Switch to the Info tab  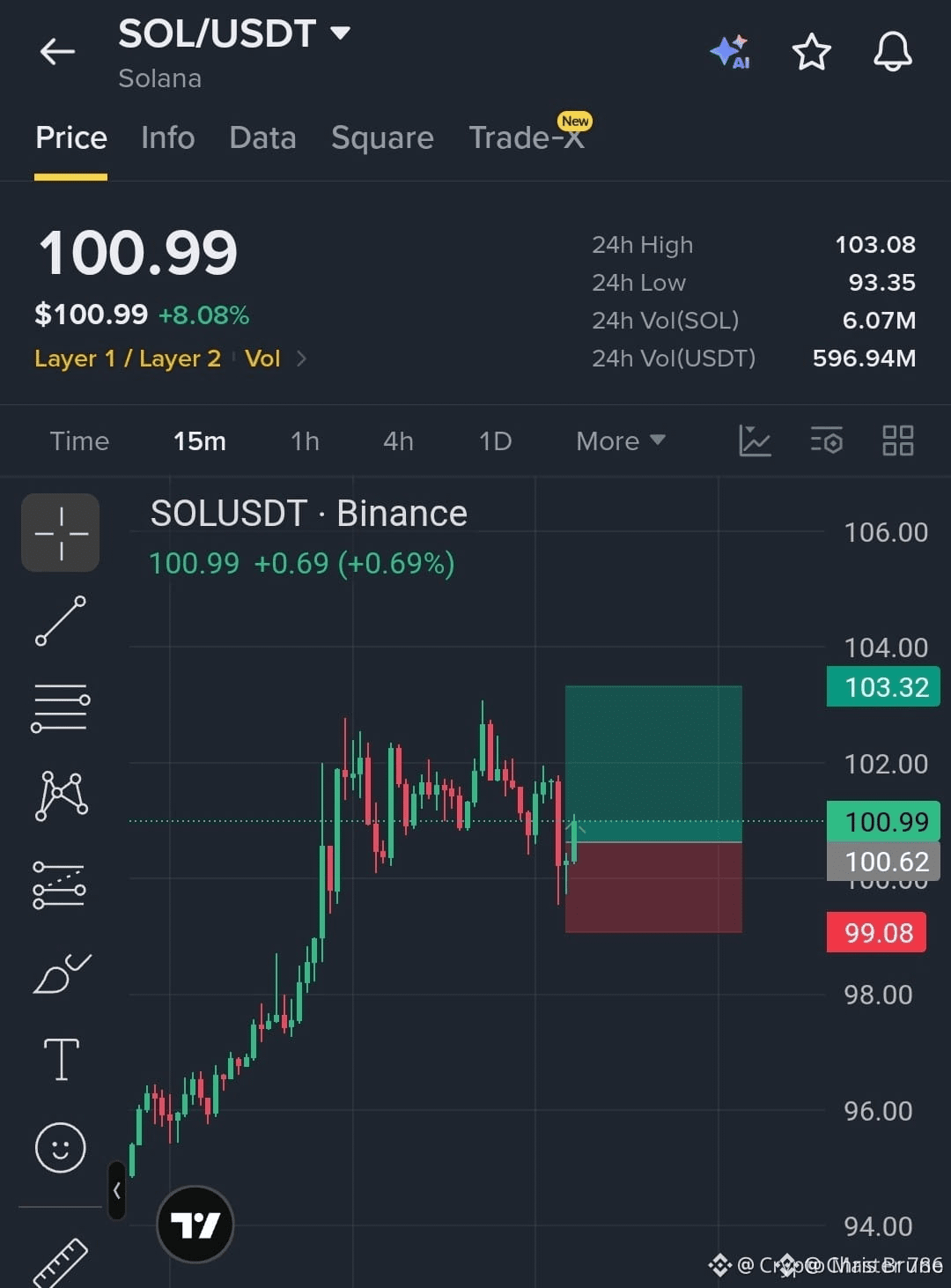coord(168,138)
